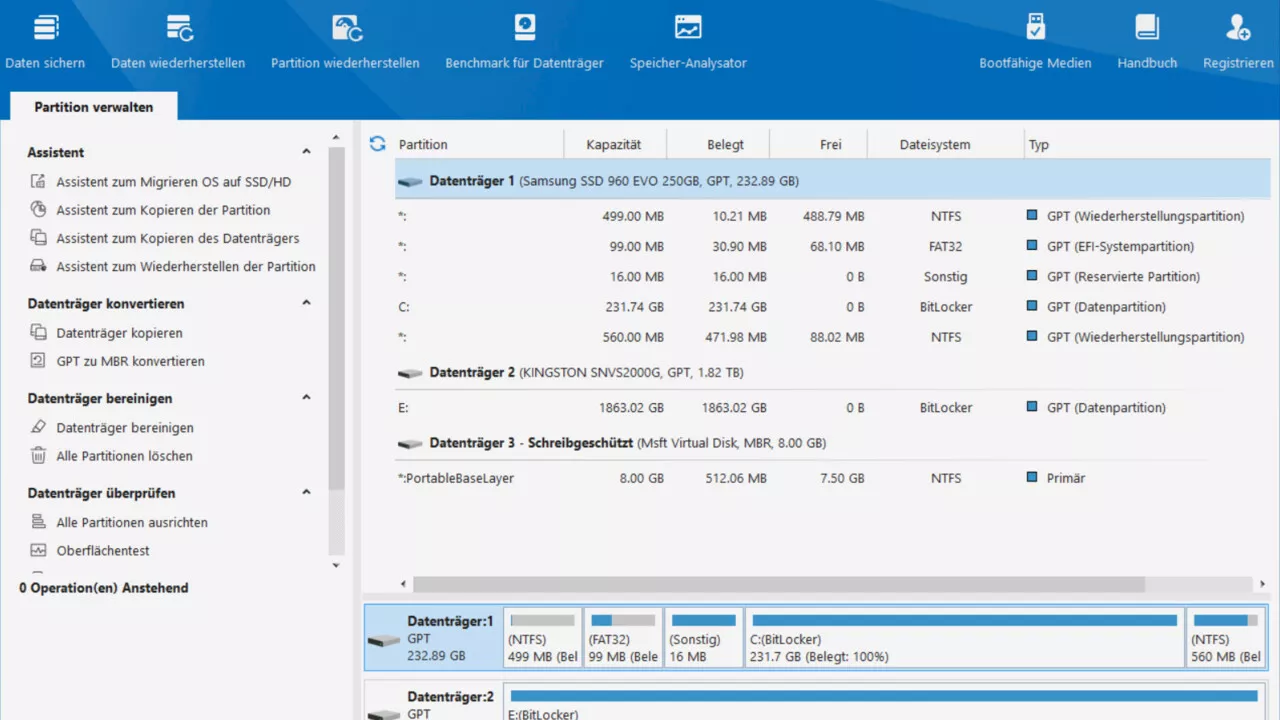Screen dimensions: 1280x720
Task: Select Alle Partitionen löschen
Action: 125,455
